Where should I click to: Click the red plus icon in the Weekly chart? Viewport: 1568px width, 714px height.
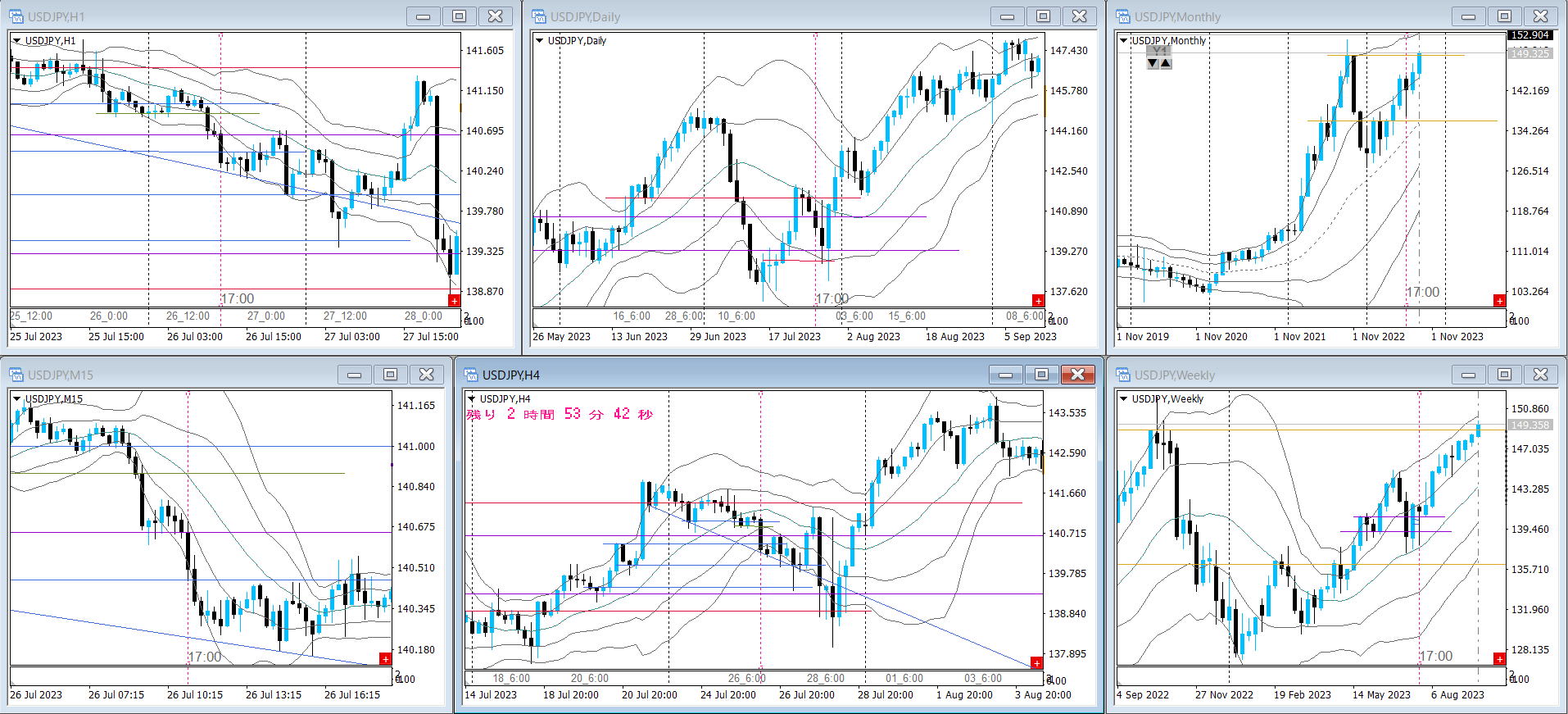(1499, 659)
